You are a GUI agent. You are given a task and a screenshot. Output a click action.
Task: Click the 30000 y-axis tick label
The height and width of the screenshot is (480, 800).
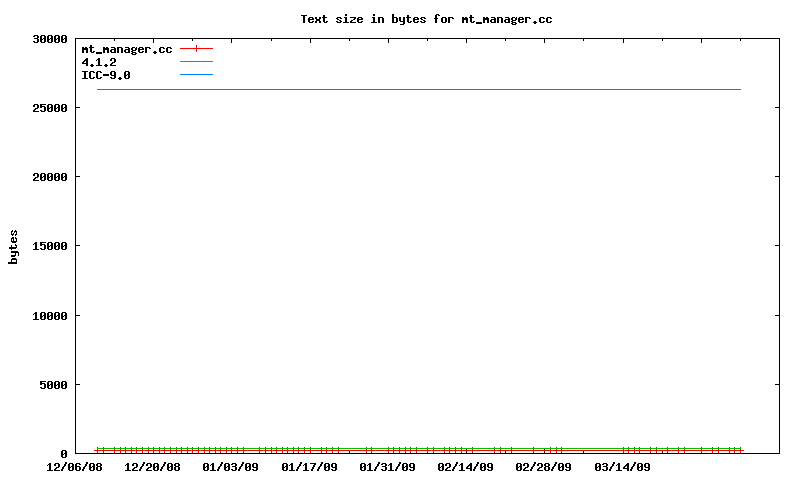(x=48, y=39)
